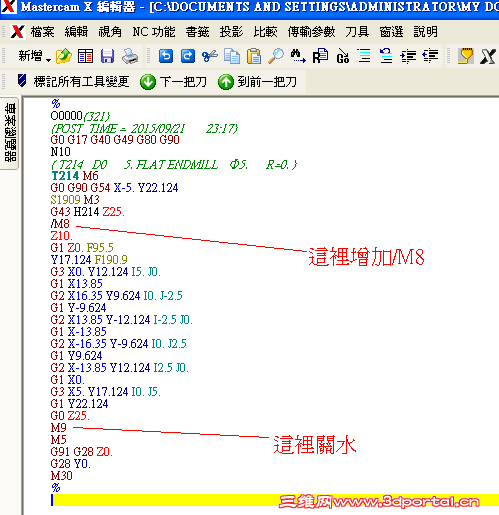Click the line 'T214 M6'
The height and width of the screenshot is (515, 499).
[75, 176]
